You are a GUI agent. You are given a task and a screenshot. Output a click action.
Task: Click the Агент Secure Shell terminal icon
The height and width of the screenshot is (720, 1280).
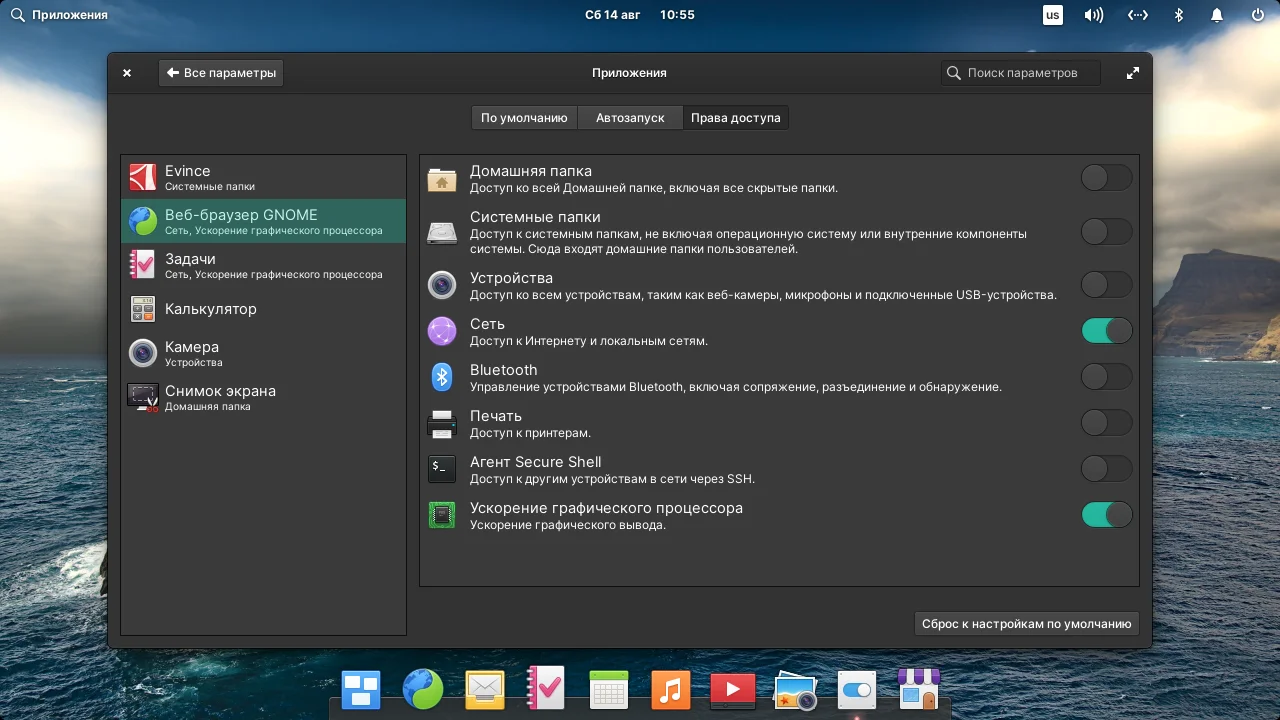441,468
